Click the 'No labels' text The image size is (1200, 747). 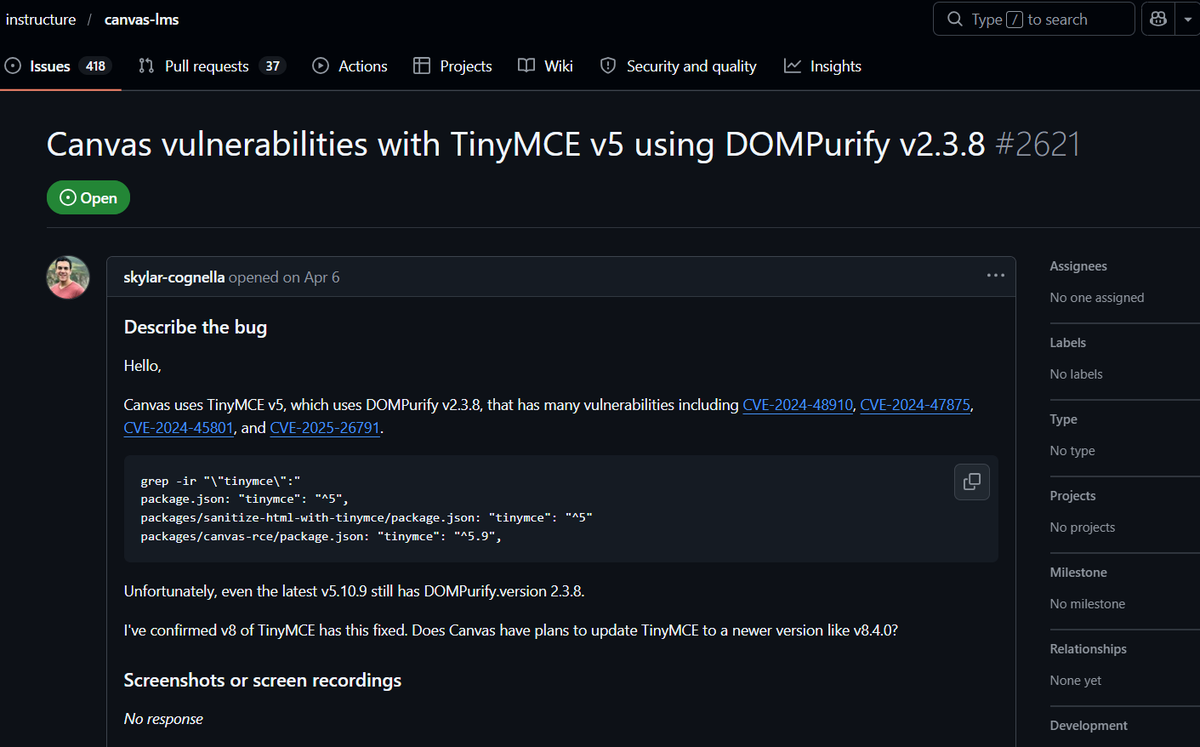coord(1076,374)
